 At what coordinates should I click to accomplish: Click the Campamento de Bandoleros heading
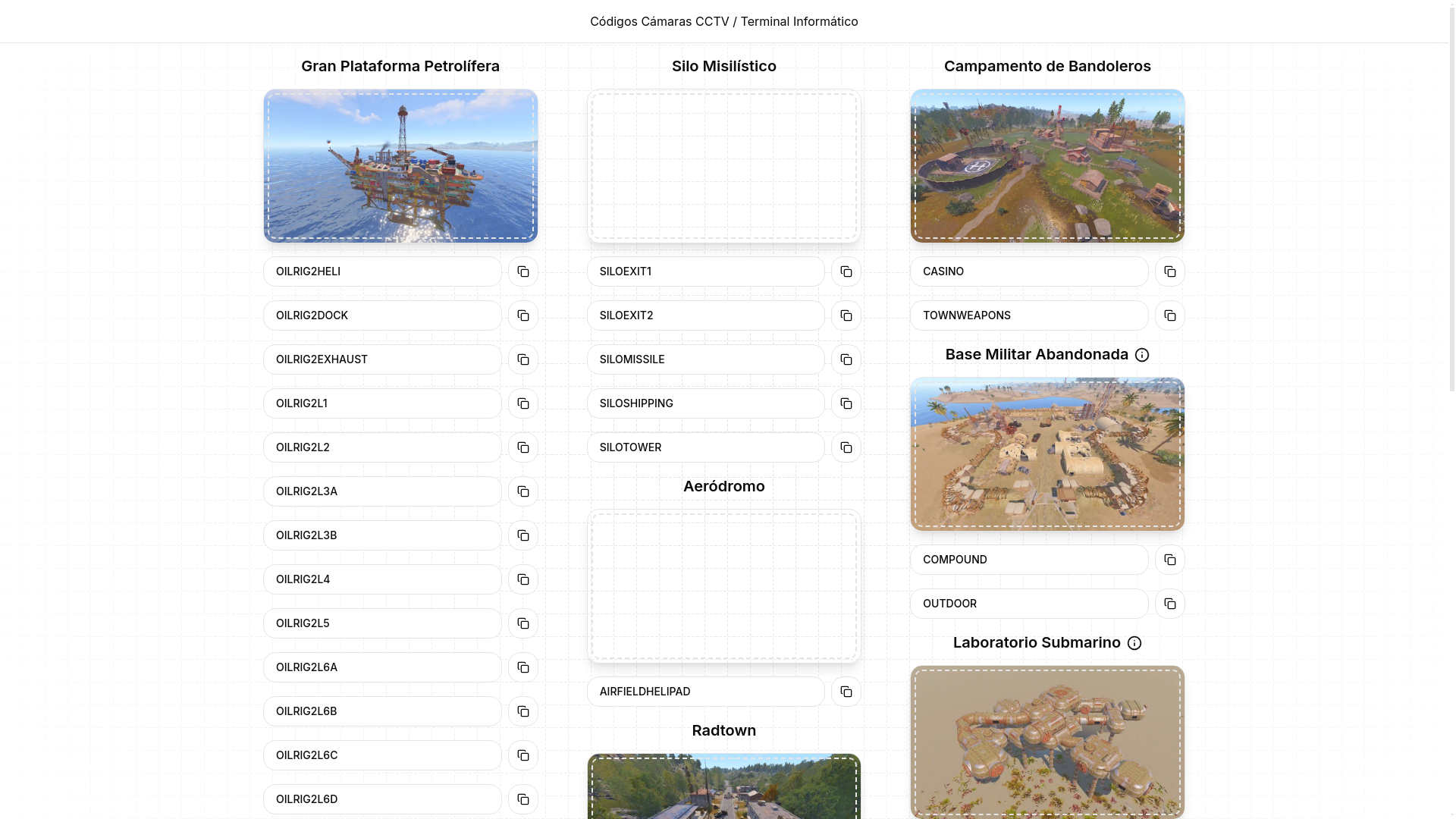(1047, 66)
